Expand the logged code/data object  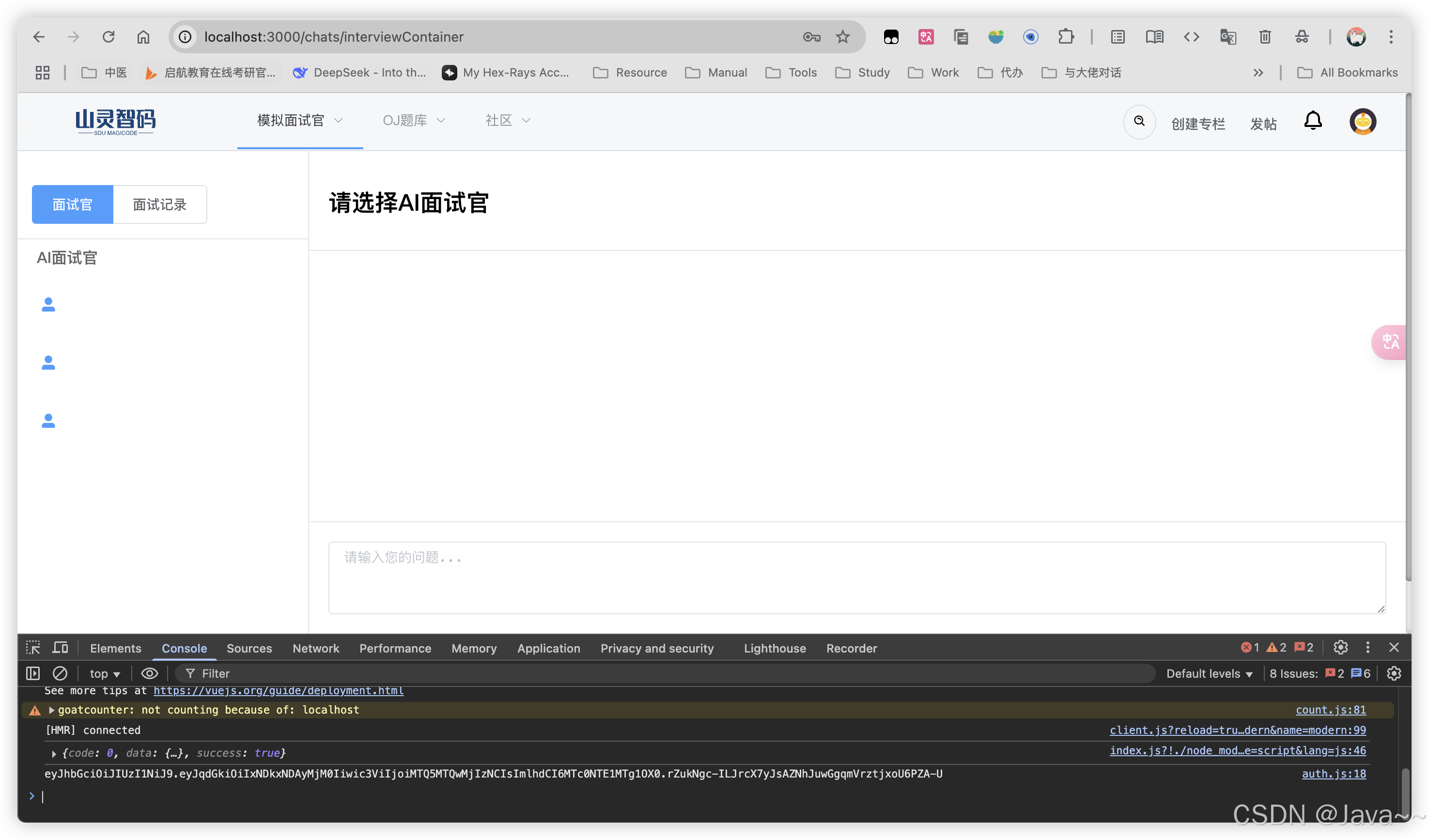tap(54, 753)
